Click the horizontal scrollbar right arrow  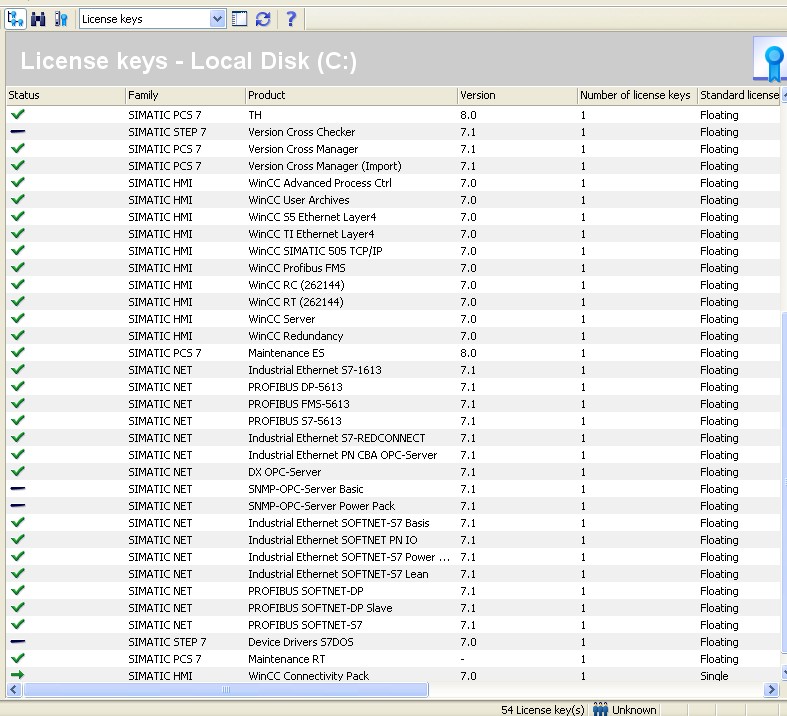pos(771,689)
